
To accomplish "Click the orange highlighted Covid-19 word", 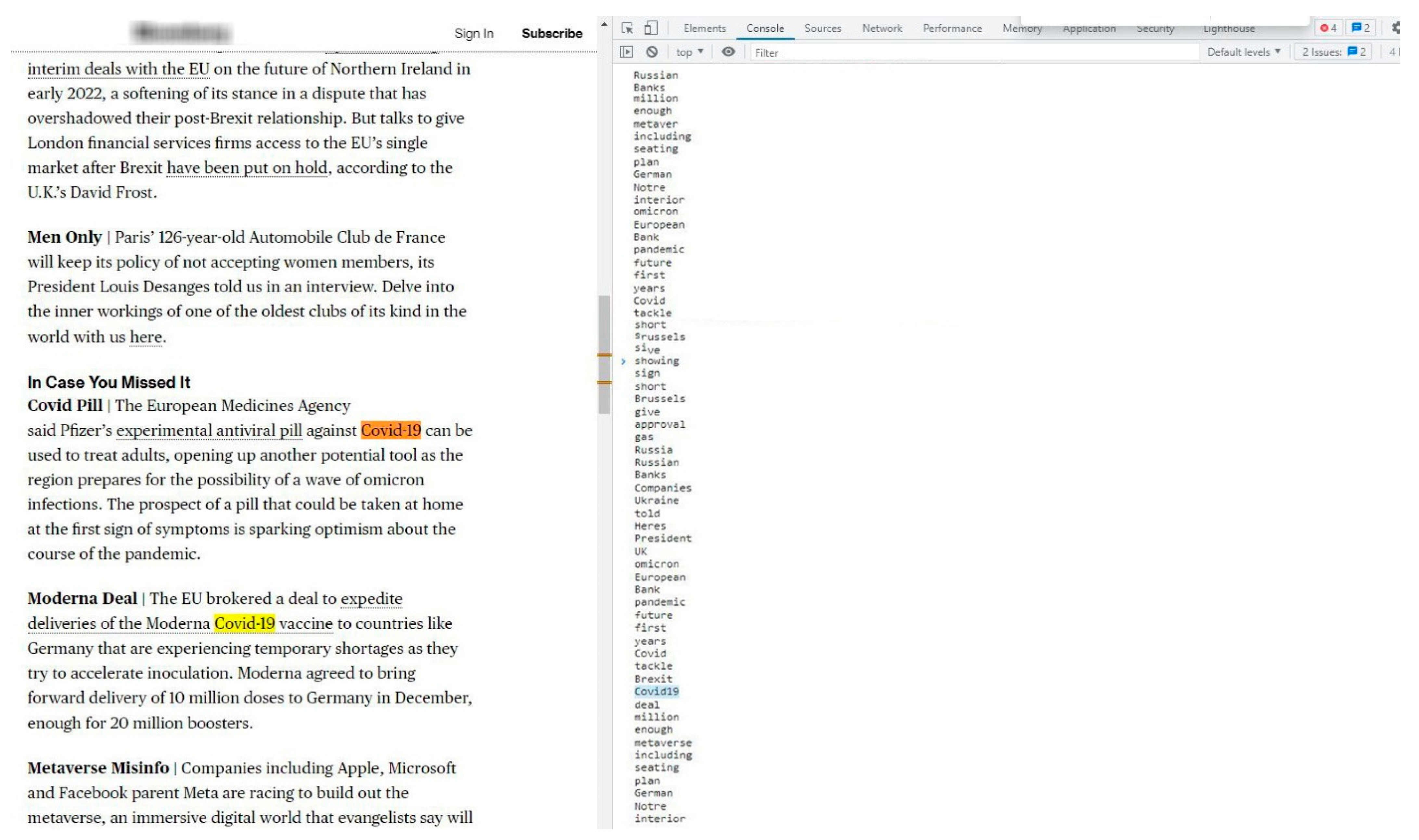I will tap(390, 431).
